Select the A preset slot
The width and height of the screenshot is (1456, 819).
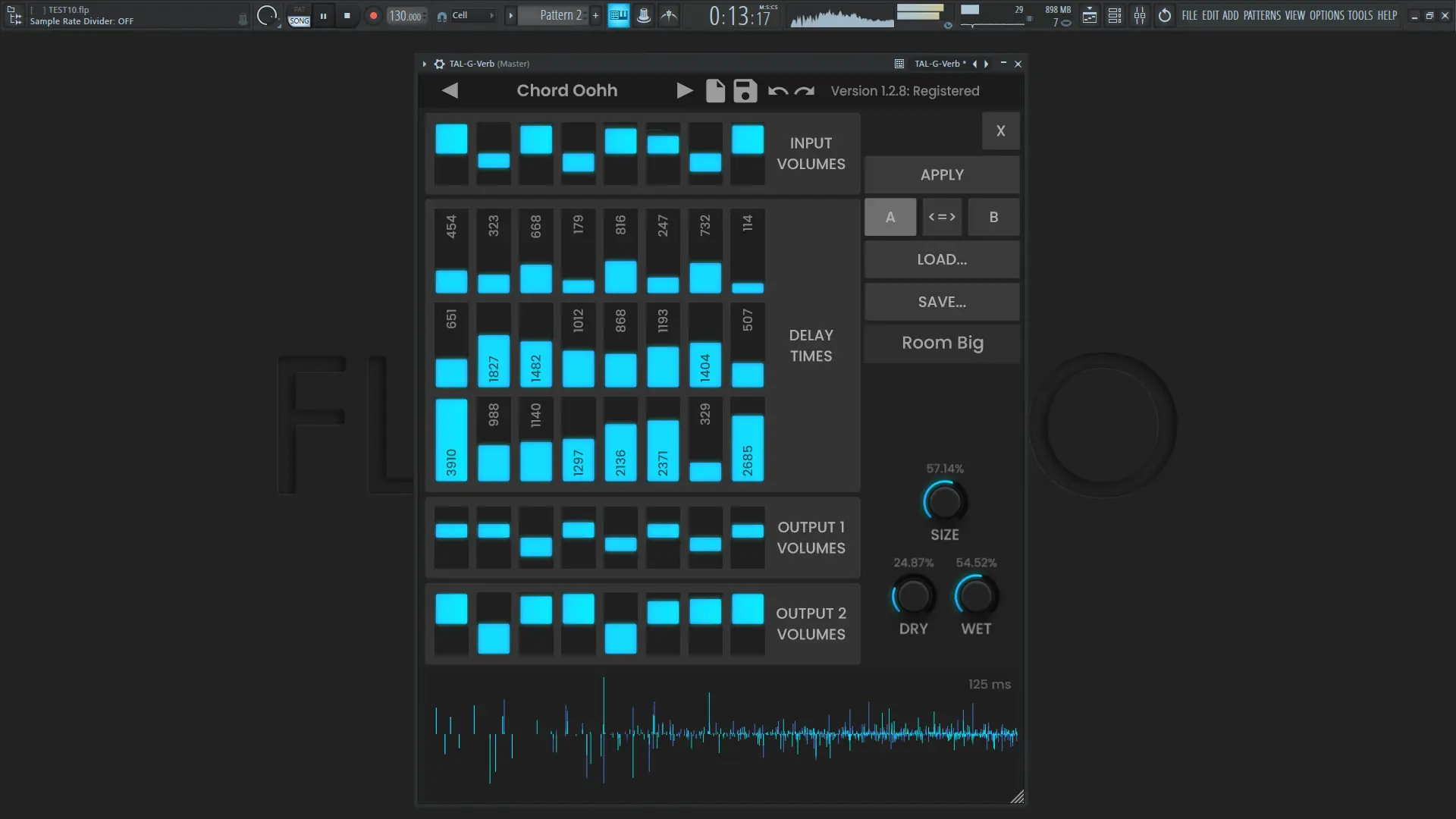(x=890, y=217)
